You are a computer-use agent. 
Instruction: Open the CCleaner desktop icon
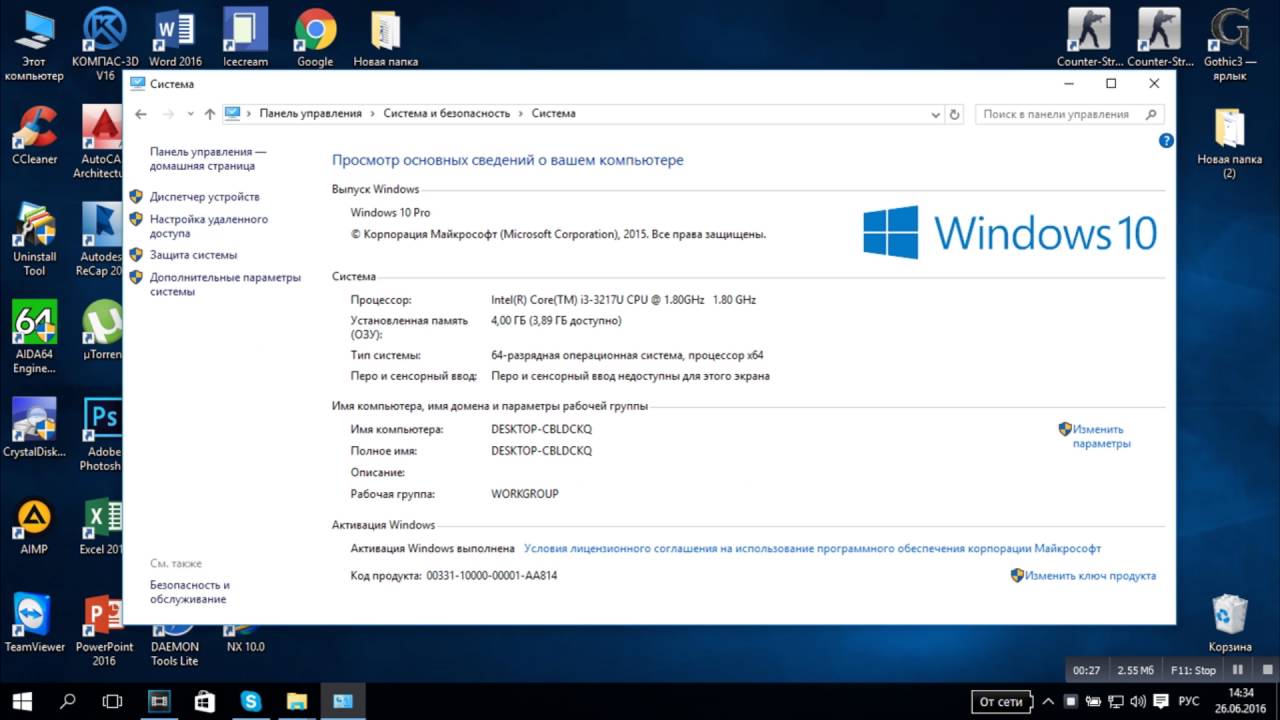click(x=35, y=135)
